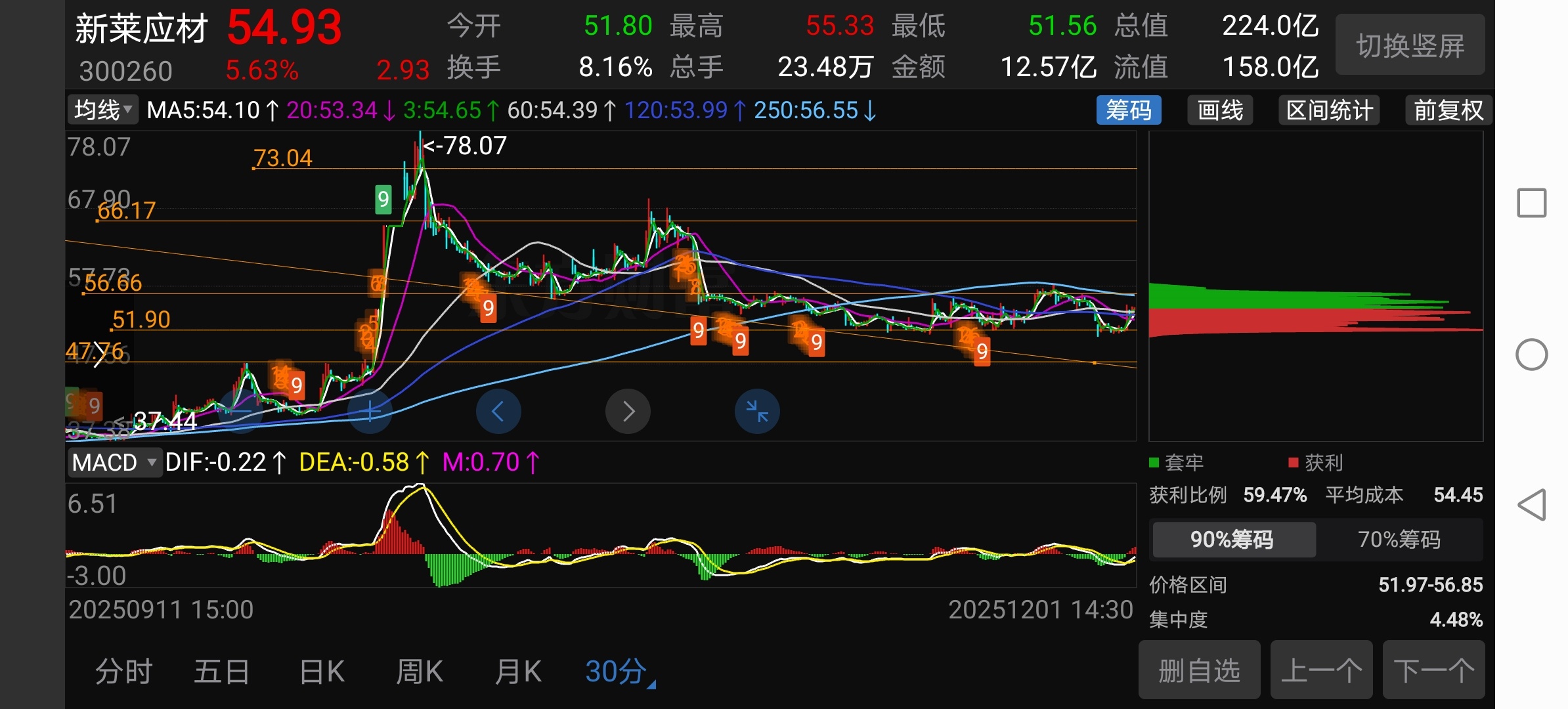The height and width of the screenshot is (709, 1568).
Task: Open the MACD indicator dropdown
Action: click(114, 463)
